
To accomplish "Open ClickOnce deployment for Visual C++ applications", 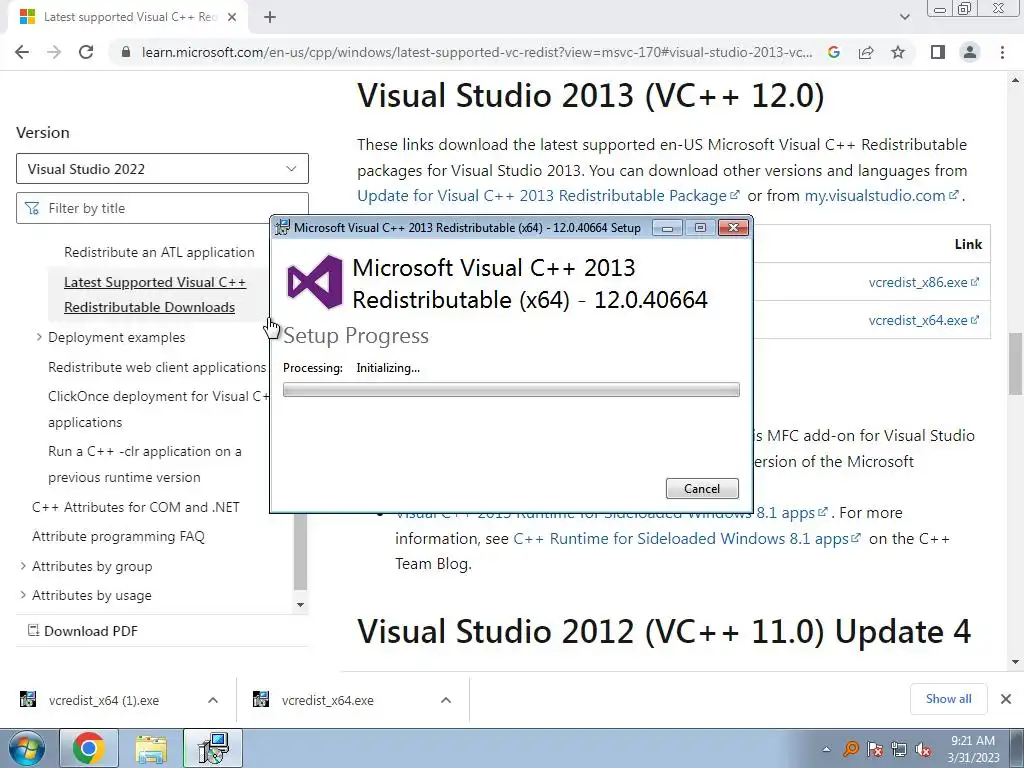I will [158, 409].
